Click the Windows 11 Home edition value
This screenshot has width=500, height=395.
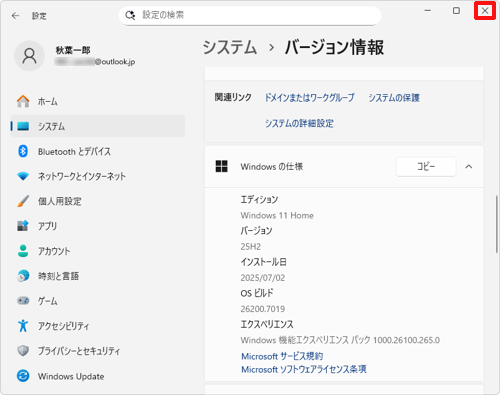277,215
